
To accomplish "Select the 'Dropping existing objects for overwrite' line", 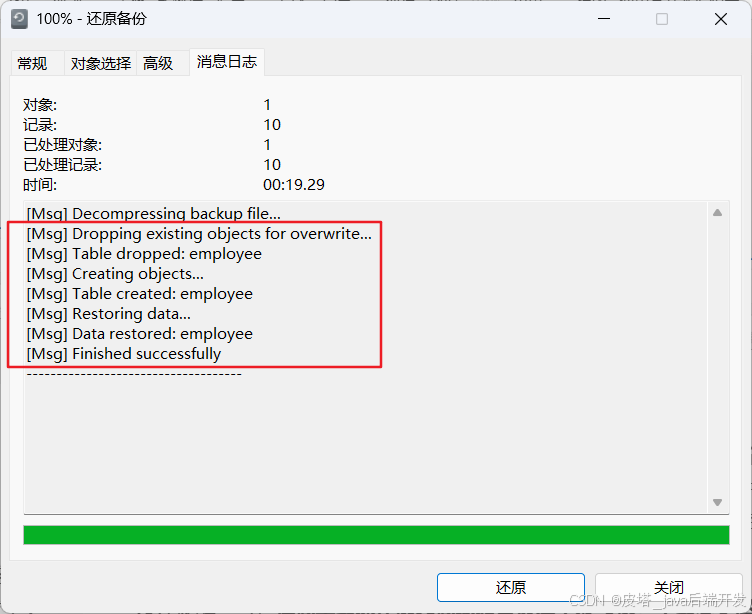I will click(x=199, y=234).
